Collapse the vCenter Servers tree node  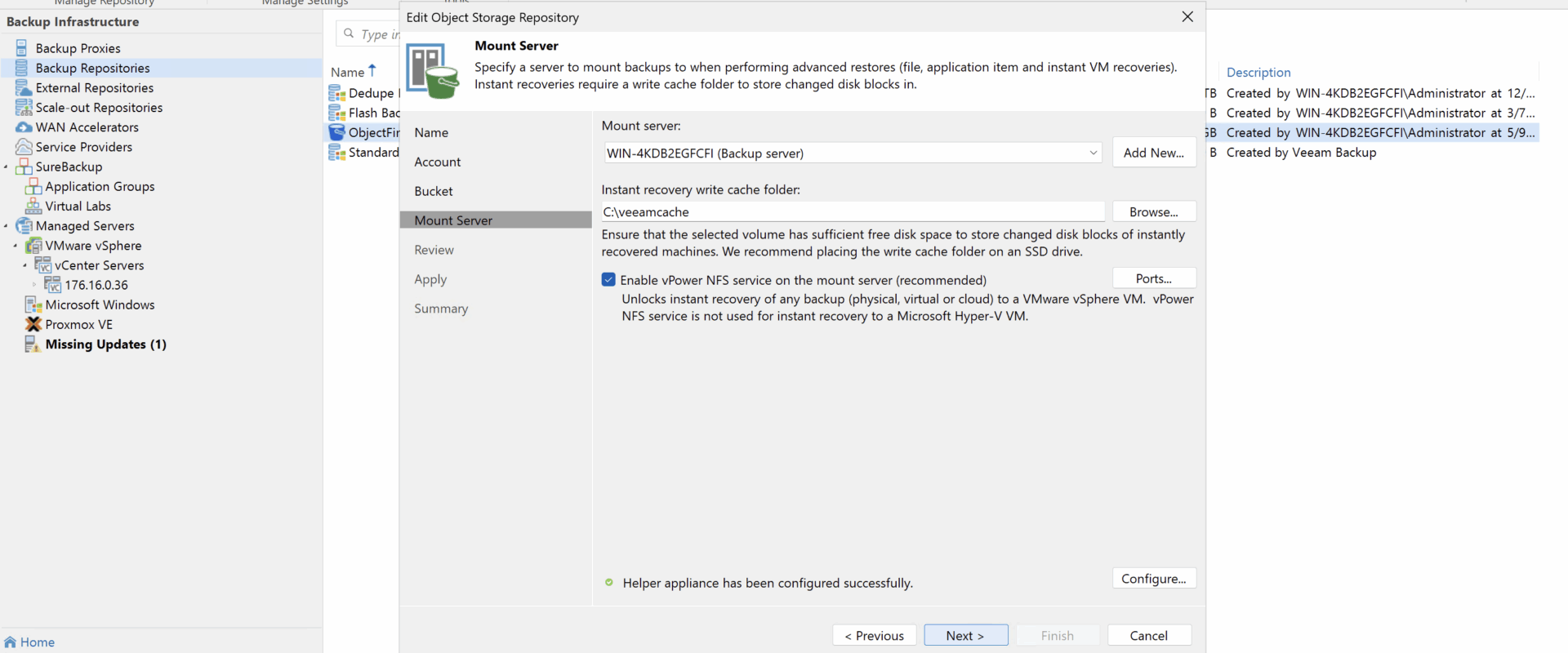[x=25, y=265]
